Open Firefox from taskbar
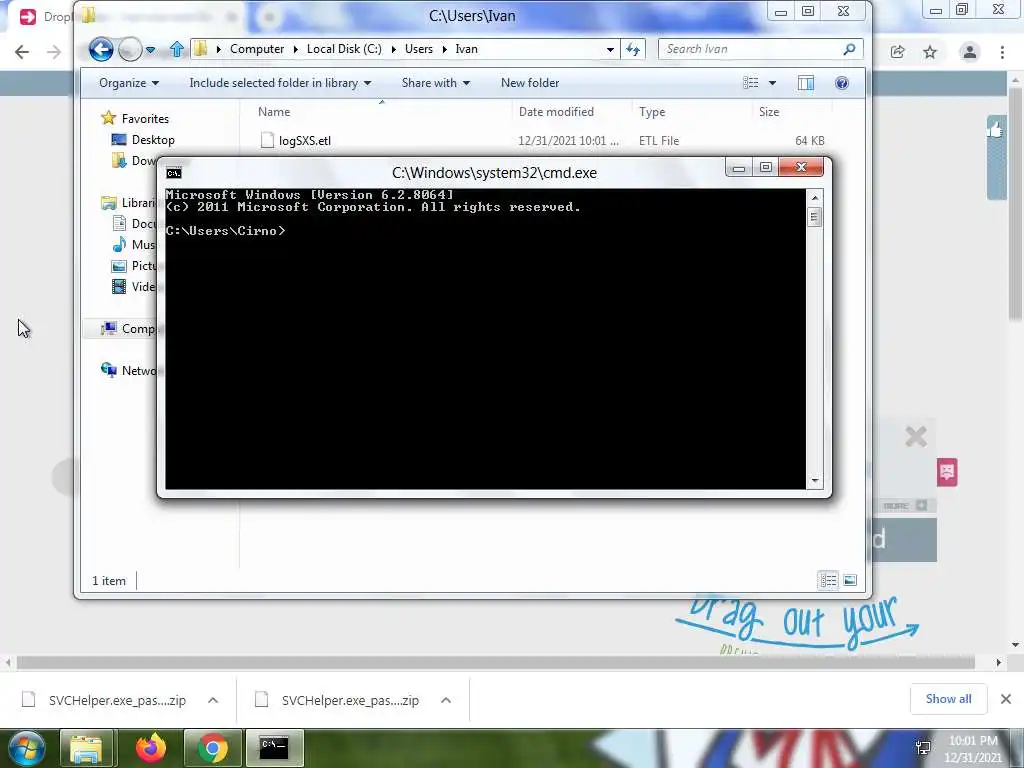 [x=151, y=748]
